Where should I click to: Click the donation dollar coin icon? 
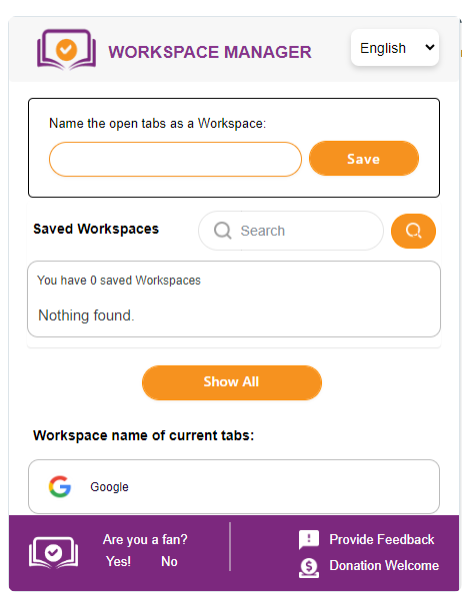click(x=309, y=568)
